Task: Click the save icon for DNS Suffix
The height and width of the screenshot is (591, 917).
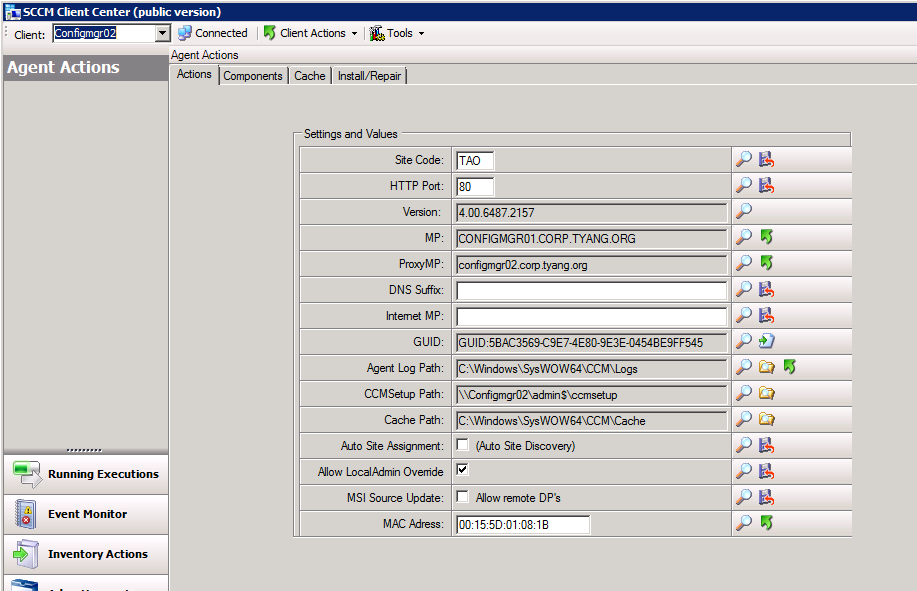Action: coord(766,289)
